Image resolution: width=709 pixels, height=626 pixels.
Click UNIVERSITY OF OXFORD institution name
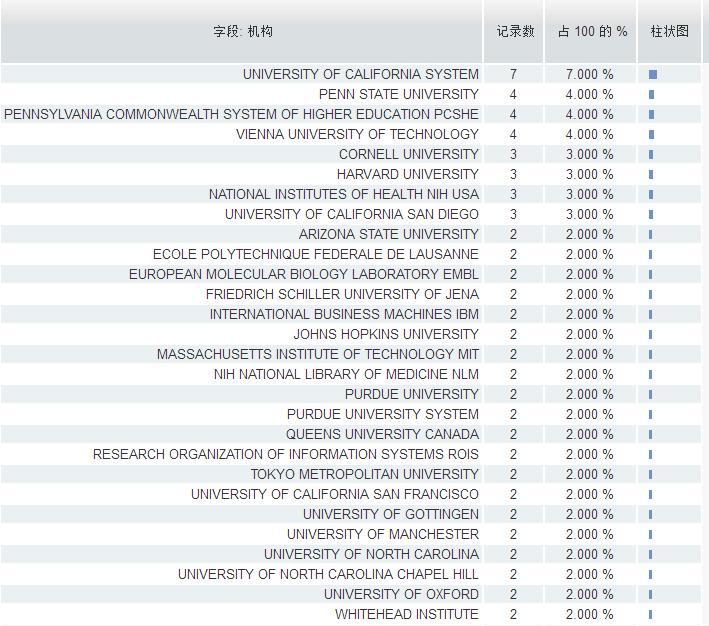401,594
